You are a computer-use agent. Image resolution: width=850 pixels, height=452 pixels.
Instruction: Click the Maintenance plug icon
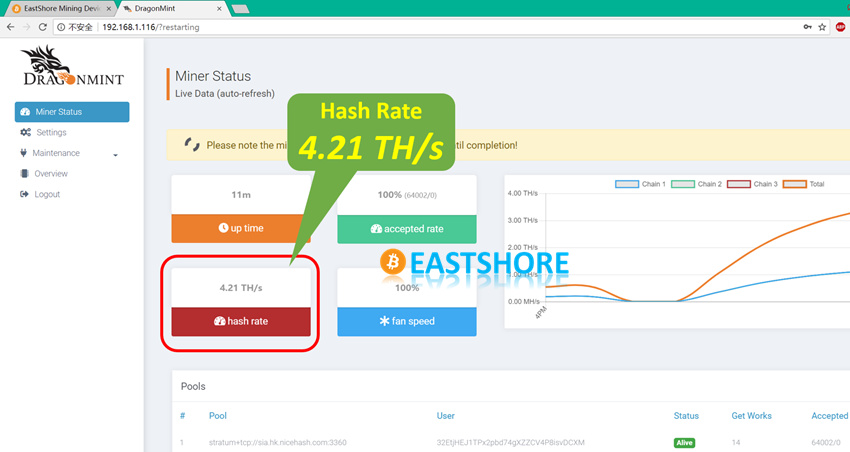click(x=23, y=153)
